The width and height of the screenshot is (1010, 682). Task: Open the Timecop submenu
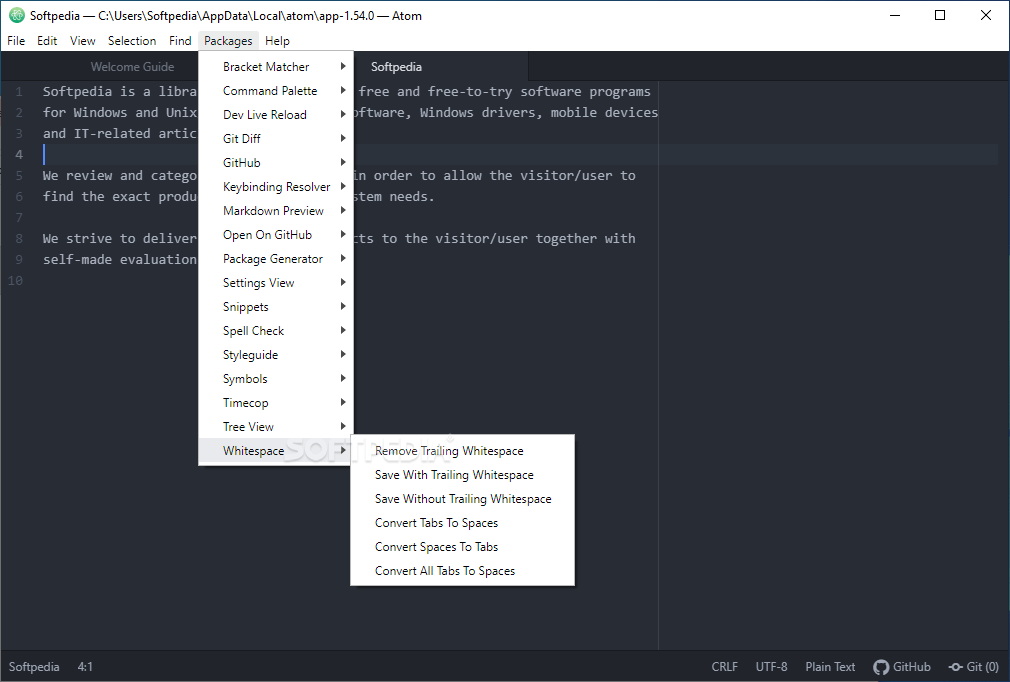point(276,403)
